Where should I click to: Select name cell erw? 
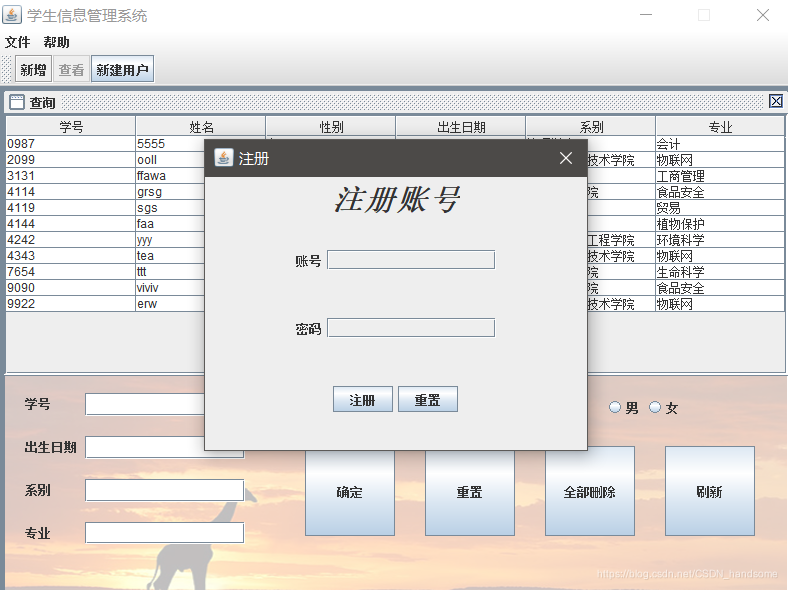pyautogui.click(x=170, y=304)
